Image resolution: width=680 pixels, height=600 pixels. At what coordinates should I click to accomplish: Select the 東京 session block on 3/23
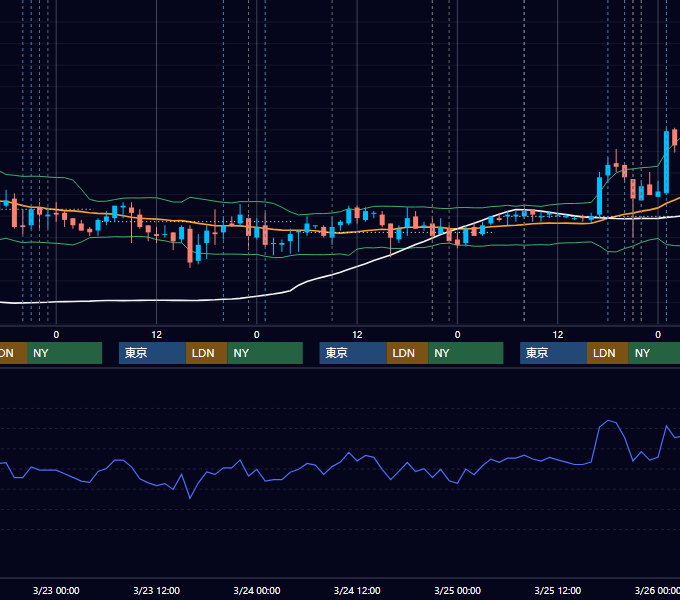pyautogui.click(x=152, y=353)
